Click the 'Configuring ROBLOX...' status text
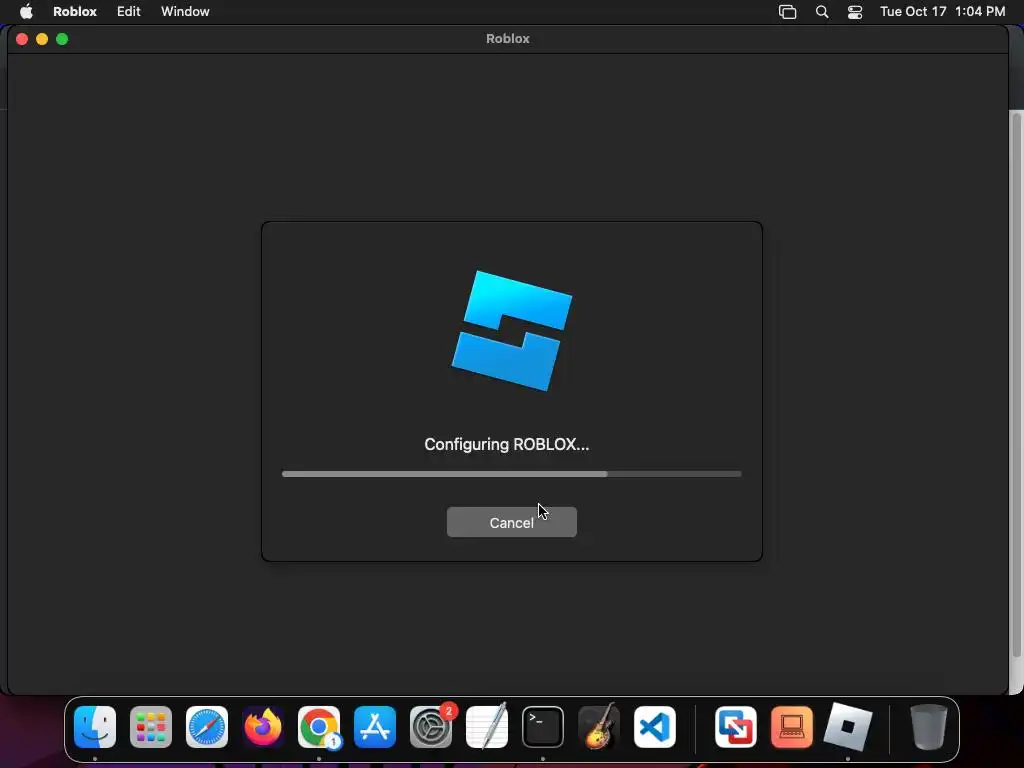The width and height of the screenshot is (1024, 768). pyautogui.click(x=506, y=444)
